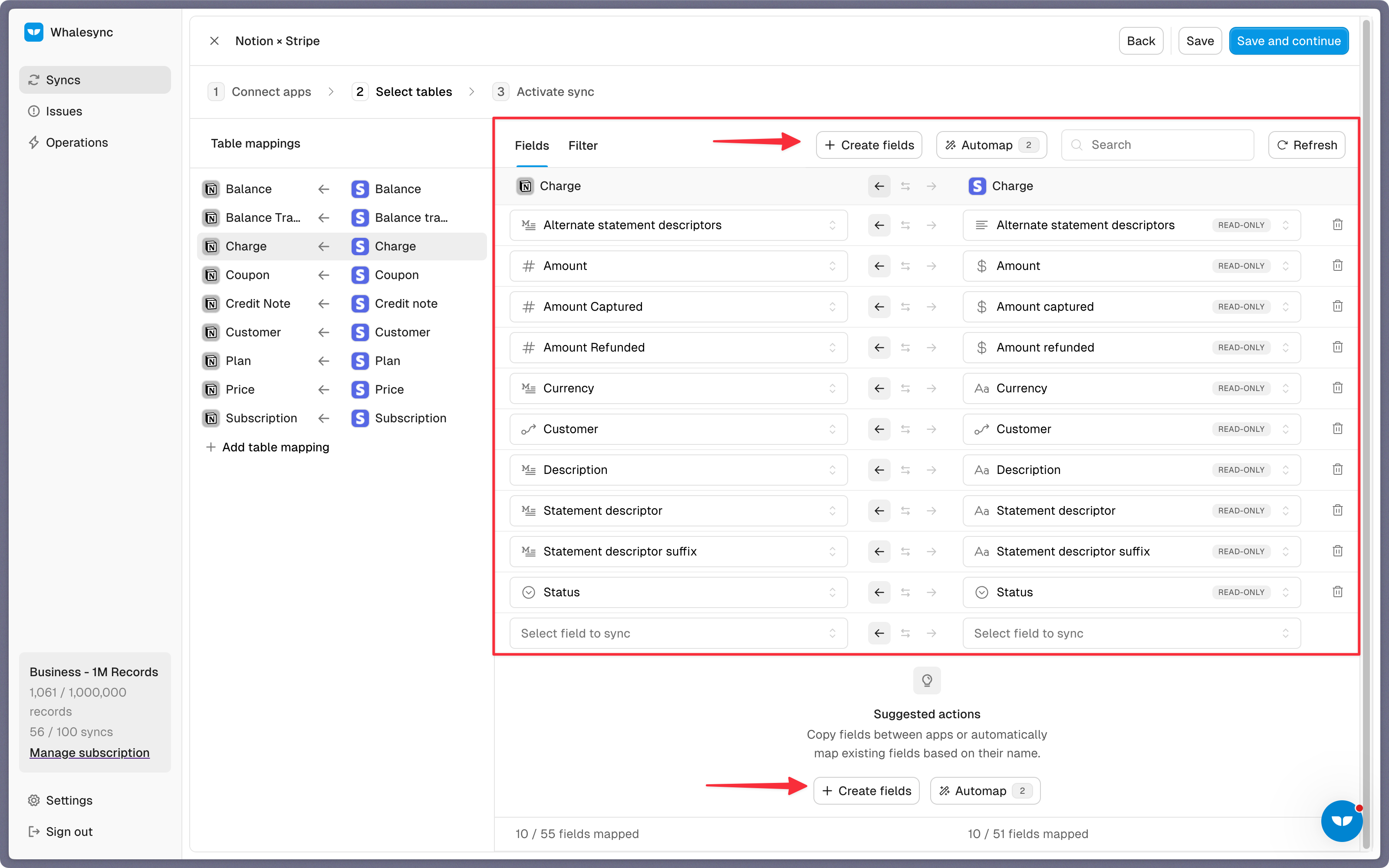Click the Refresh button
Image resolution: width=1389 pixels, height=868 pixels.
pos(1307,145)
